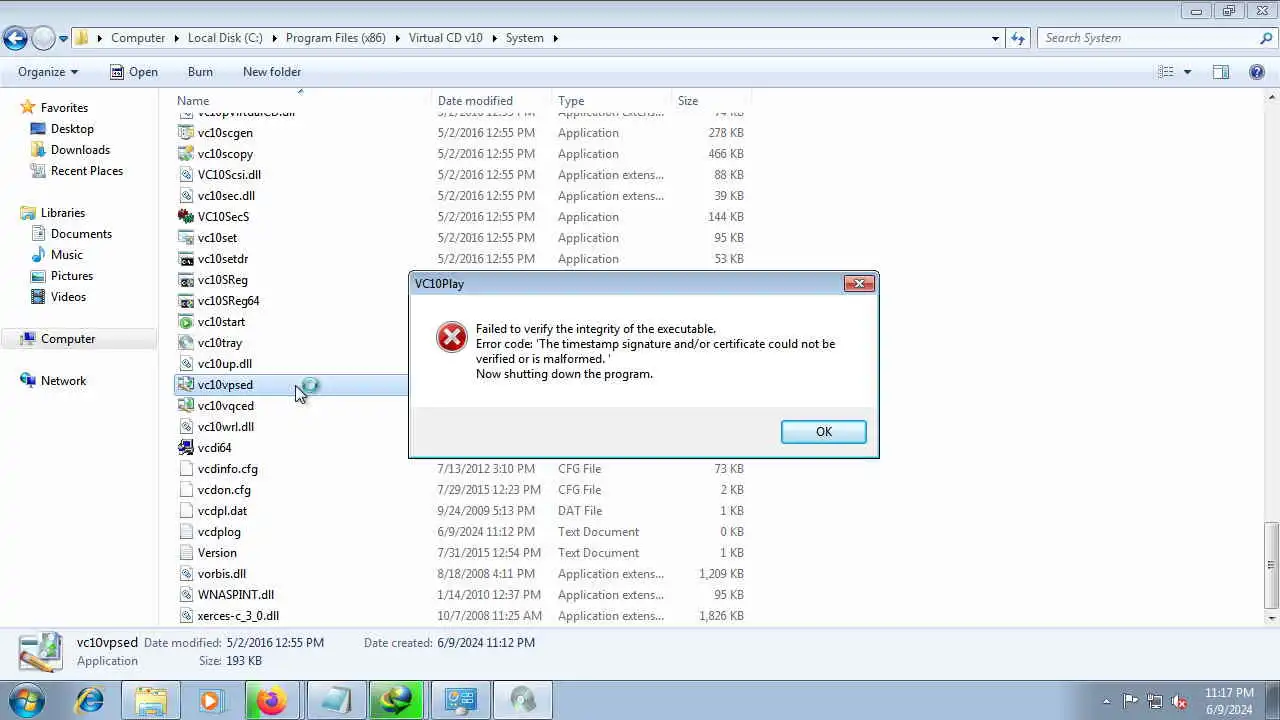
Task: Open Downloads under Favorites
Action: (x=80, y=149)
